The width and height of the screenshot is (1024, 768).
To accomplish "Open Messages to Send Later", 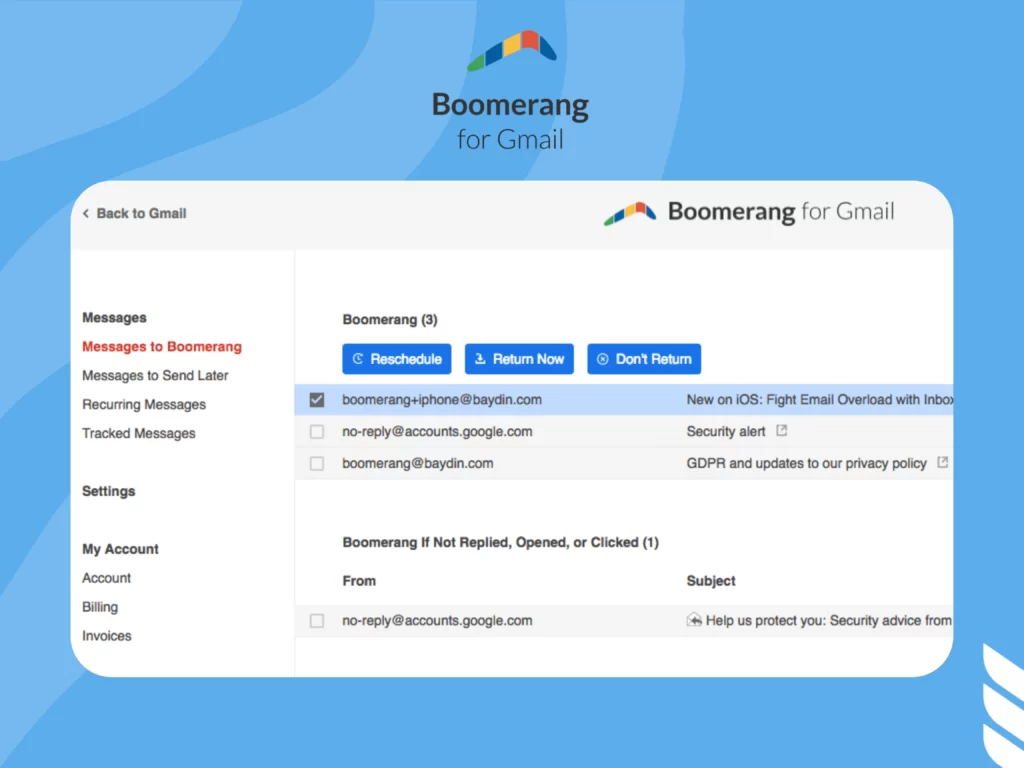I will coord(155,375).
